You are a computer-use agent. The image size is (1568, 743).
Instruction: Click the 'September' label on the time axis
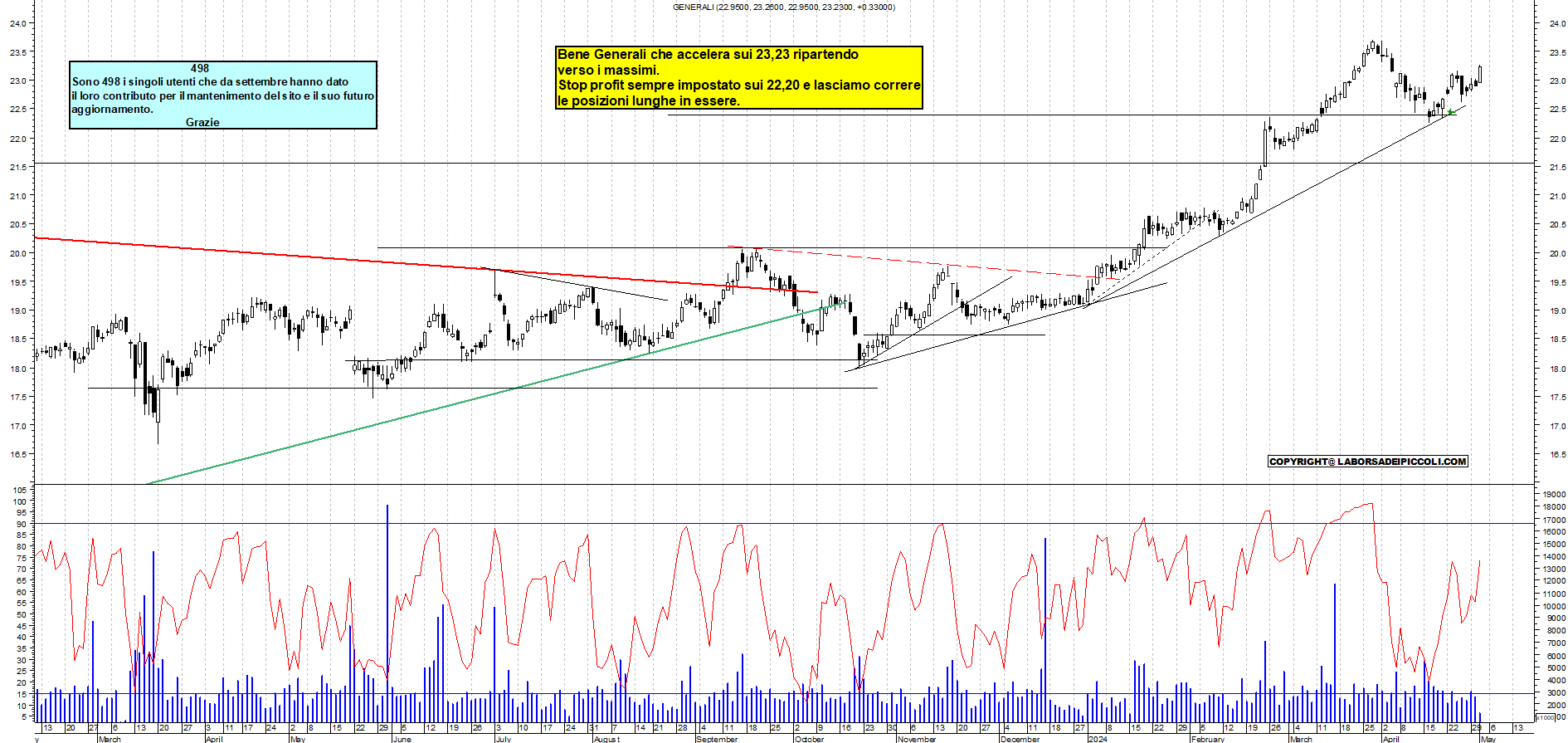[717, 738]
